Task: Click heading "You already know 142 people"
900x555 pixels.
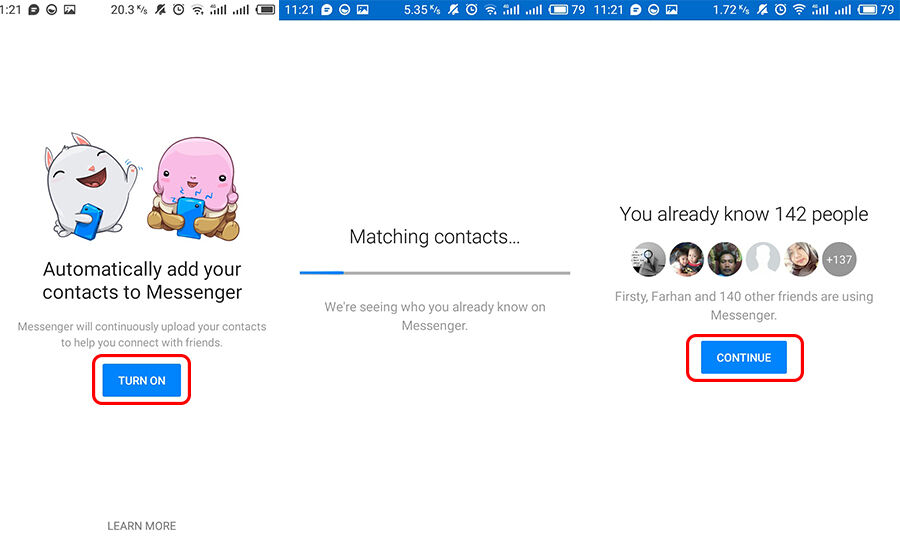Action: [743, 214]
